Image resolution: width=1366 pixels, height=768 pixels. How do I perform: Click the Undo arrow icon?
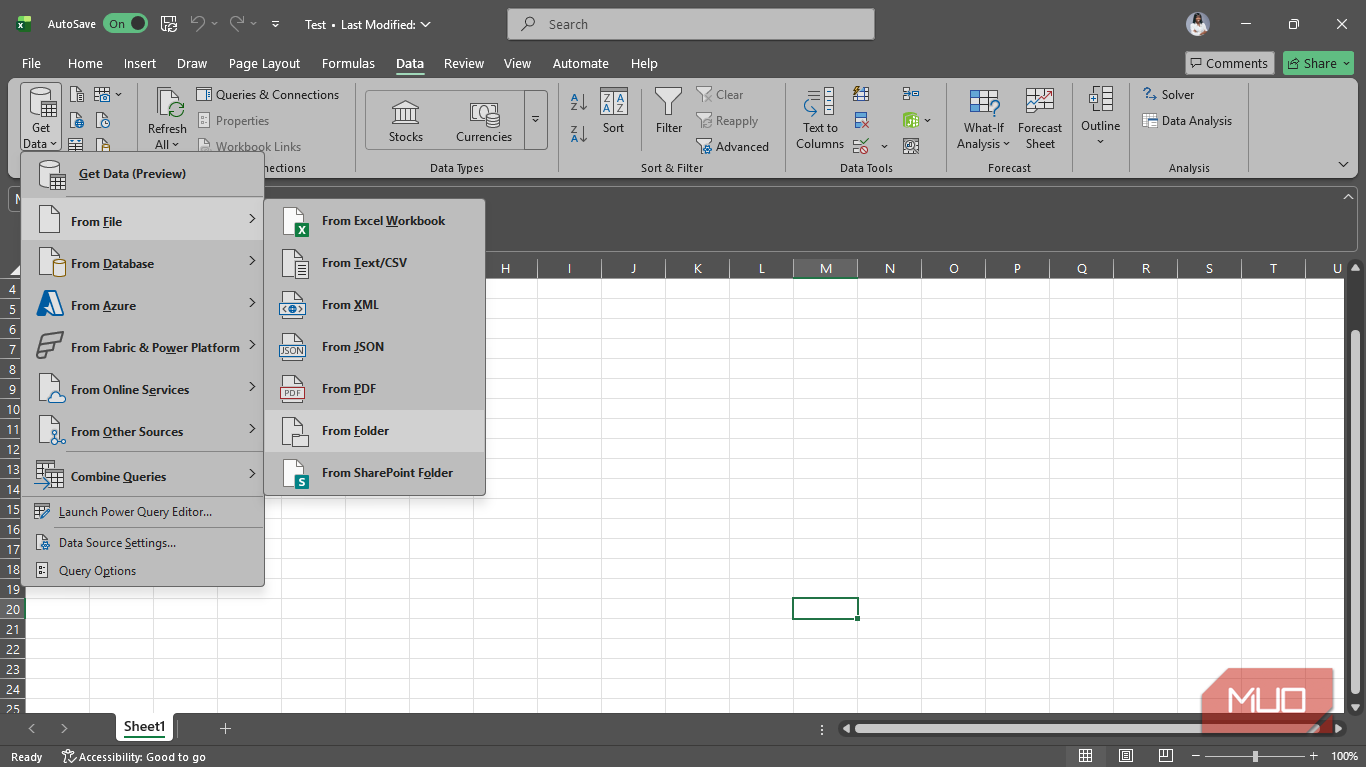click(198, 23)
